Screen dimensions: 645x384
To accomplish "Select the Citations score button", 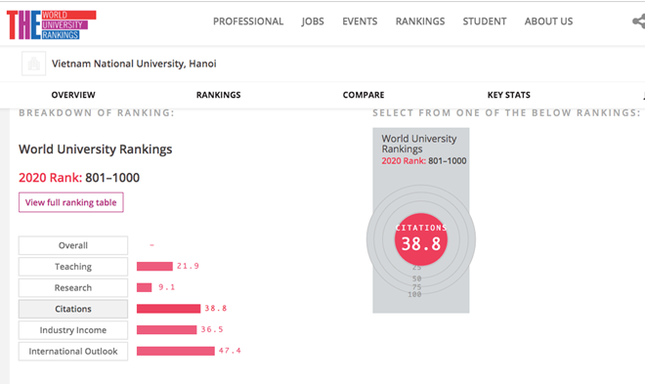I will click(73, 309).
